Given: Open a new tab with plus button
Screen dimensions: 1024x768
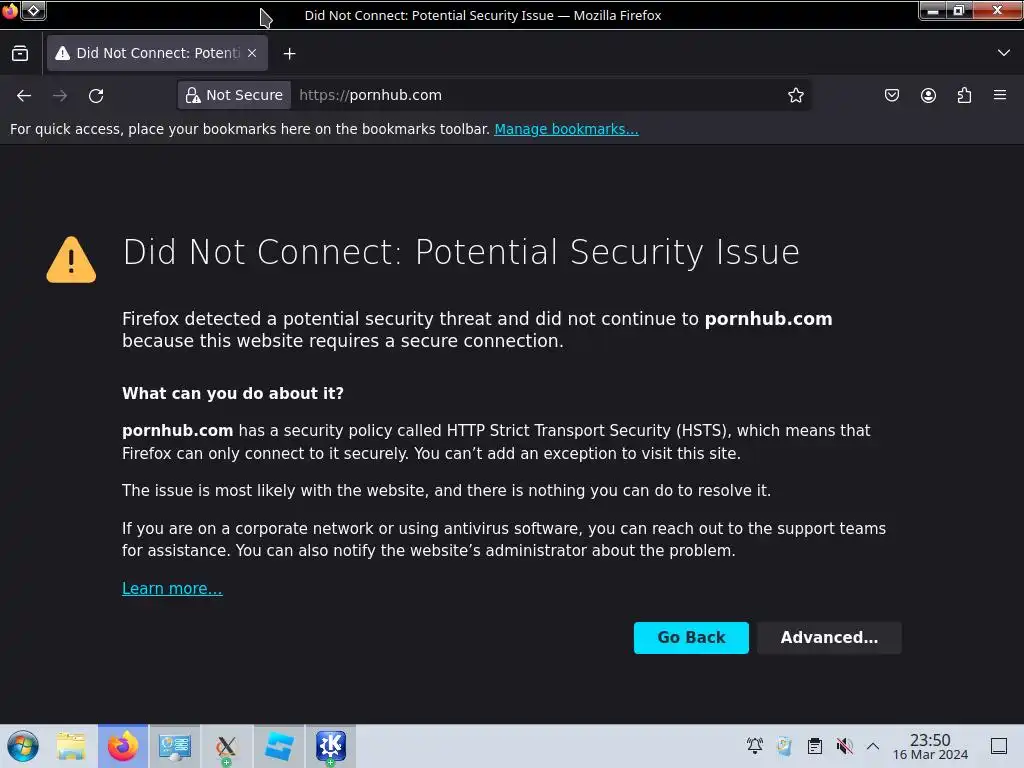Looking at the screenshot, I should 289,54.
